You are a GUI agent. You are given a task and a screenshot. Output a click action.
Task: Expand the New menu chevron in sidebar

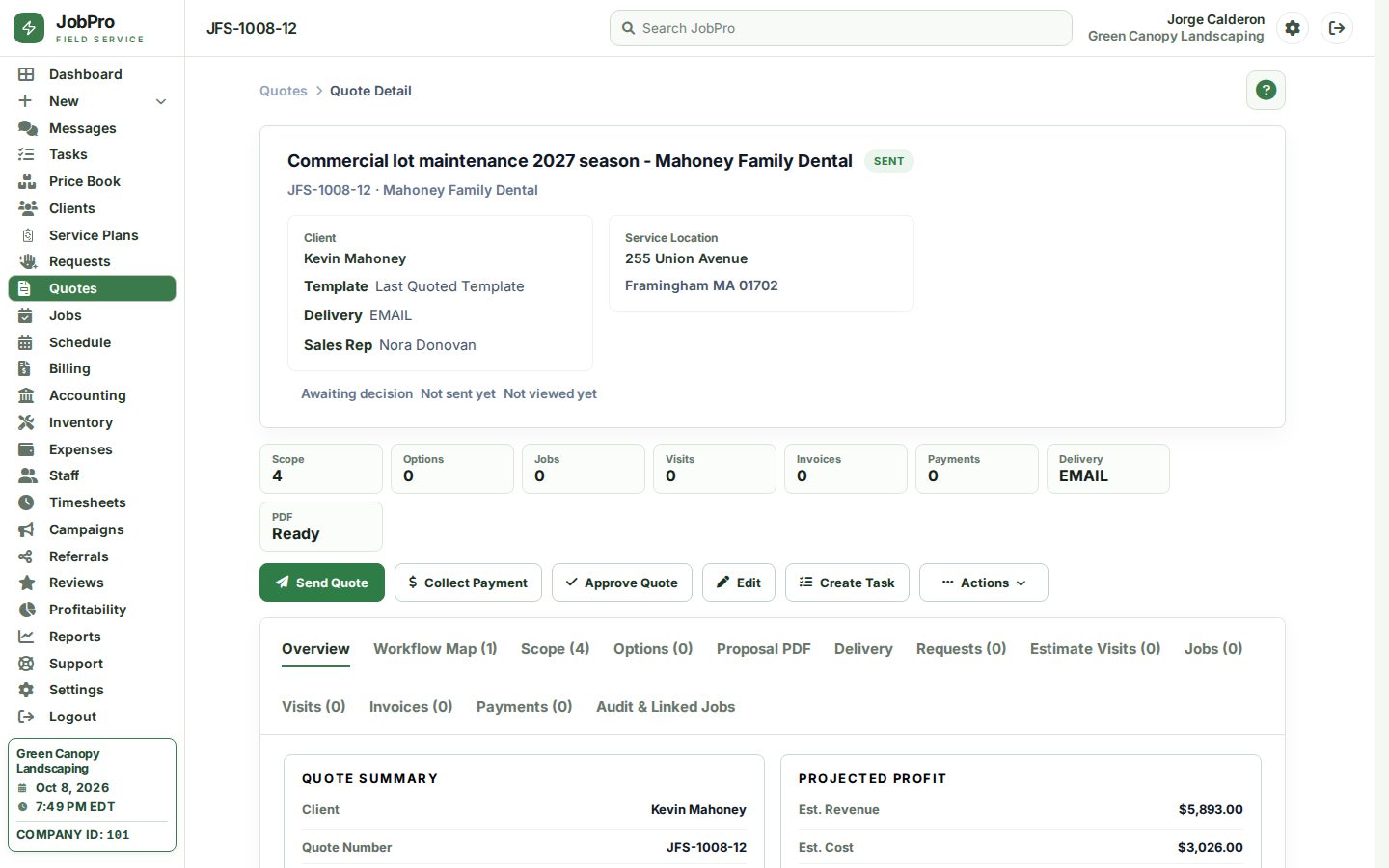(161, 101)
